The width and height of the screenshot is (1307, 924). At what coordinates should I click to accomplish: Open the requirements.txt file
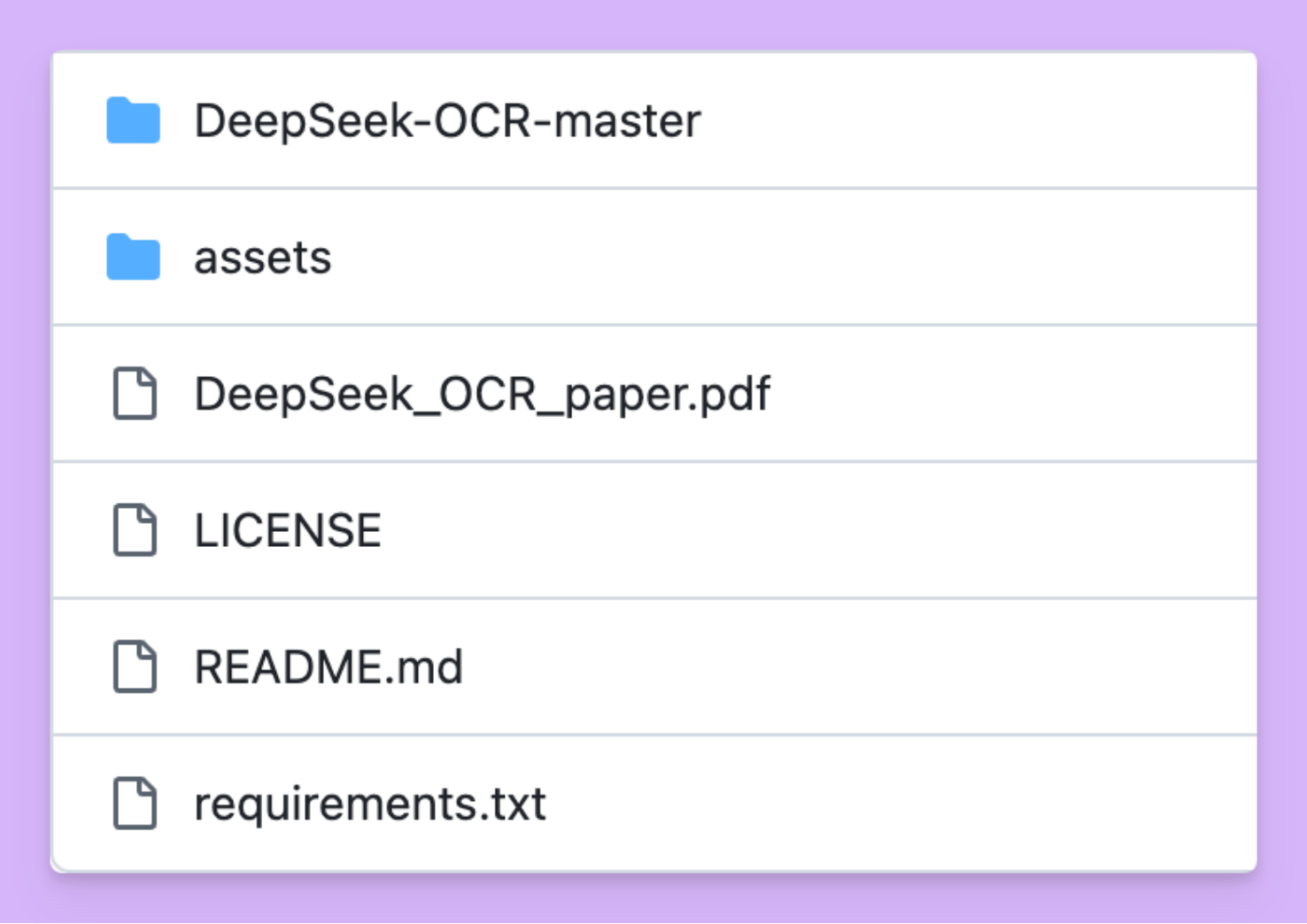(369, 804)
